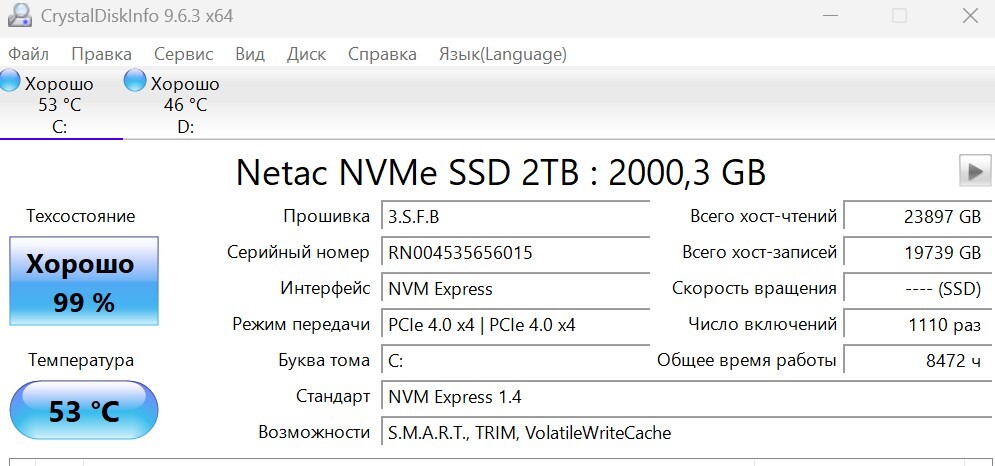The image size is (995, 466).
Task: Click the Буква тома label
Action: point(324,361)
